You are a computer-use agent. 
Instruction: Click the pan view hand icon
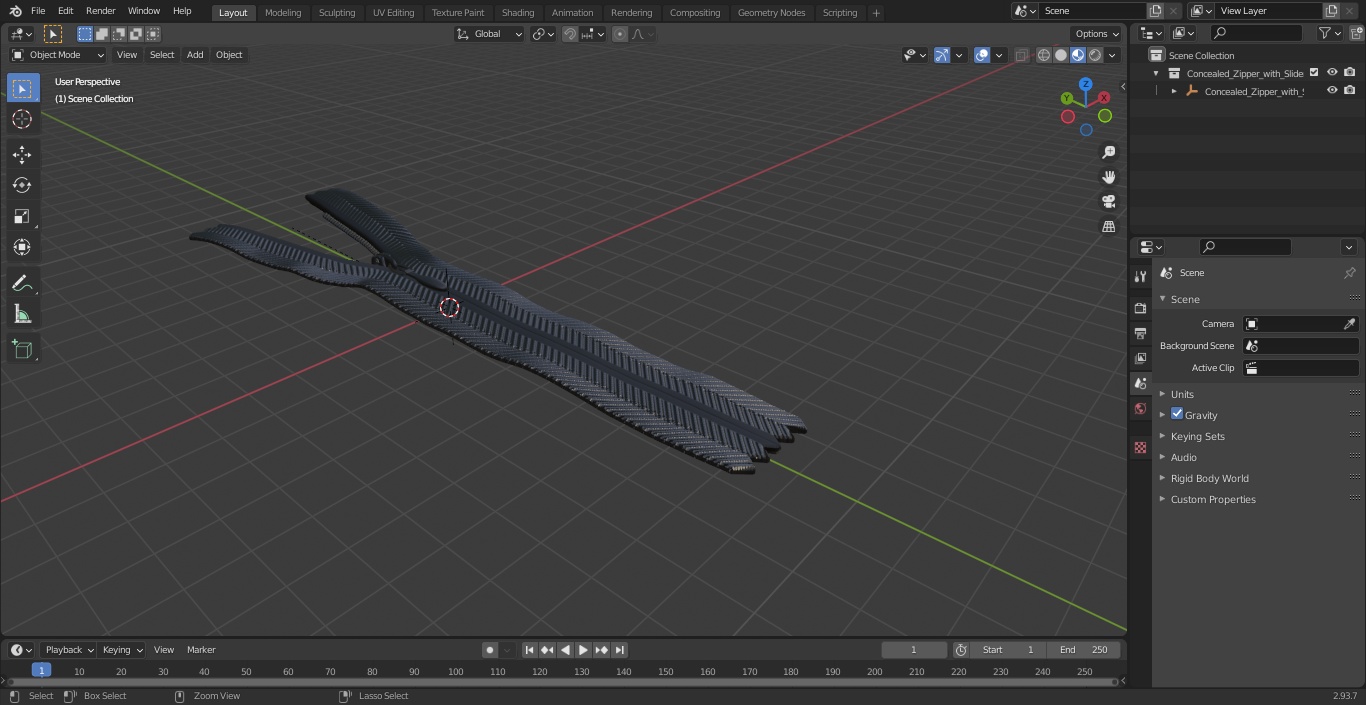point(1109,177)
